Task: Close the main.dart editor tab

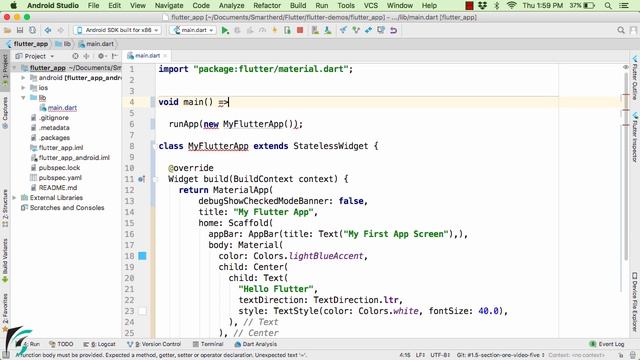Action: [x=165, y=56]
